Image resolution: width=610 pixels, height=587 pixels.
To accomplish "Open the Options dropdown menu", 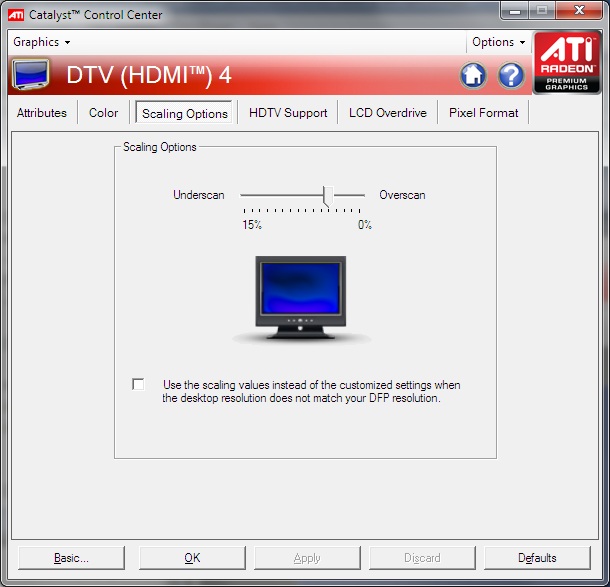I will tap(498, 42).
